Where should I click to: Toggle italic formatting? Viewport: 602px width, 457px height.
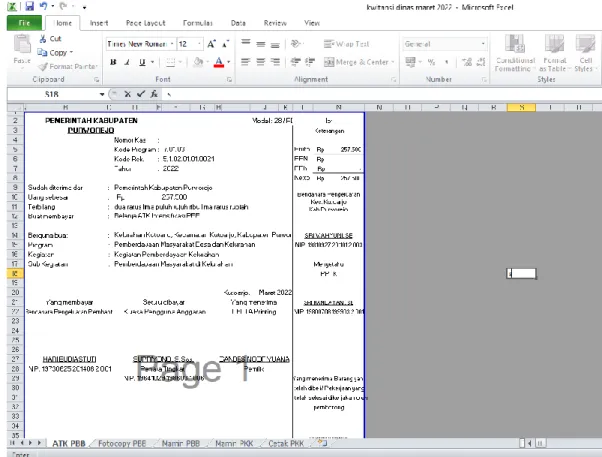point(127,62)
